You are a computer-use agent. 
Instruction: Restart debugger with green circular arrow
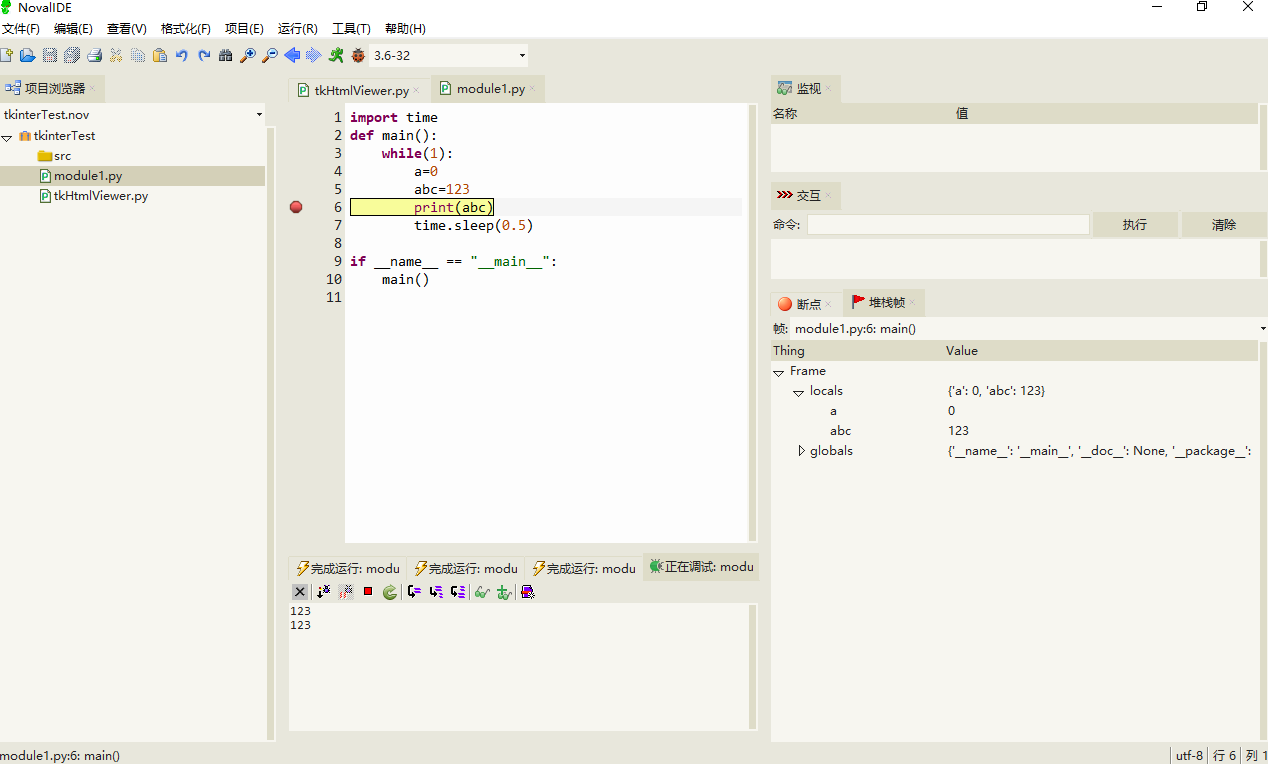[x=390, y=592]
